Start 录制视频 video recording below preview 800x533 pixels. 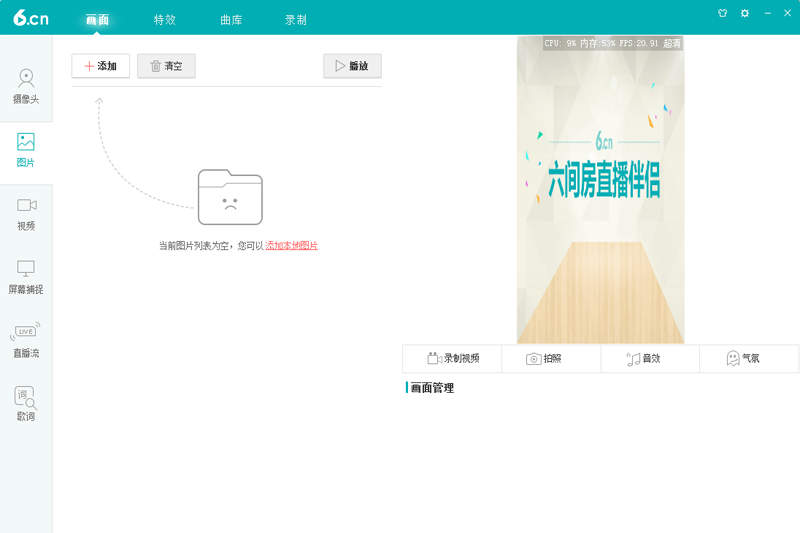coord(452,358)
